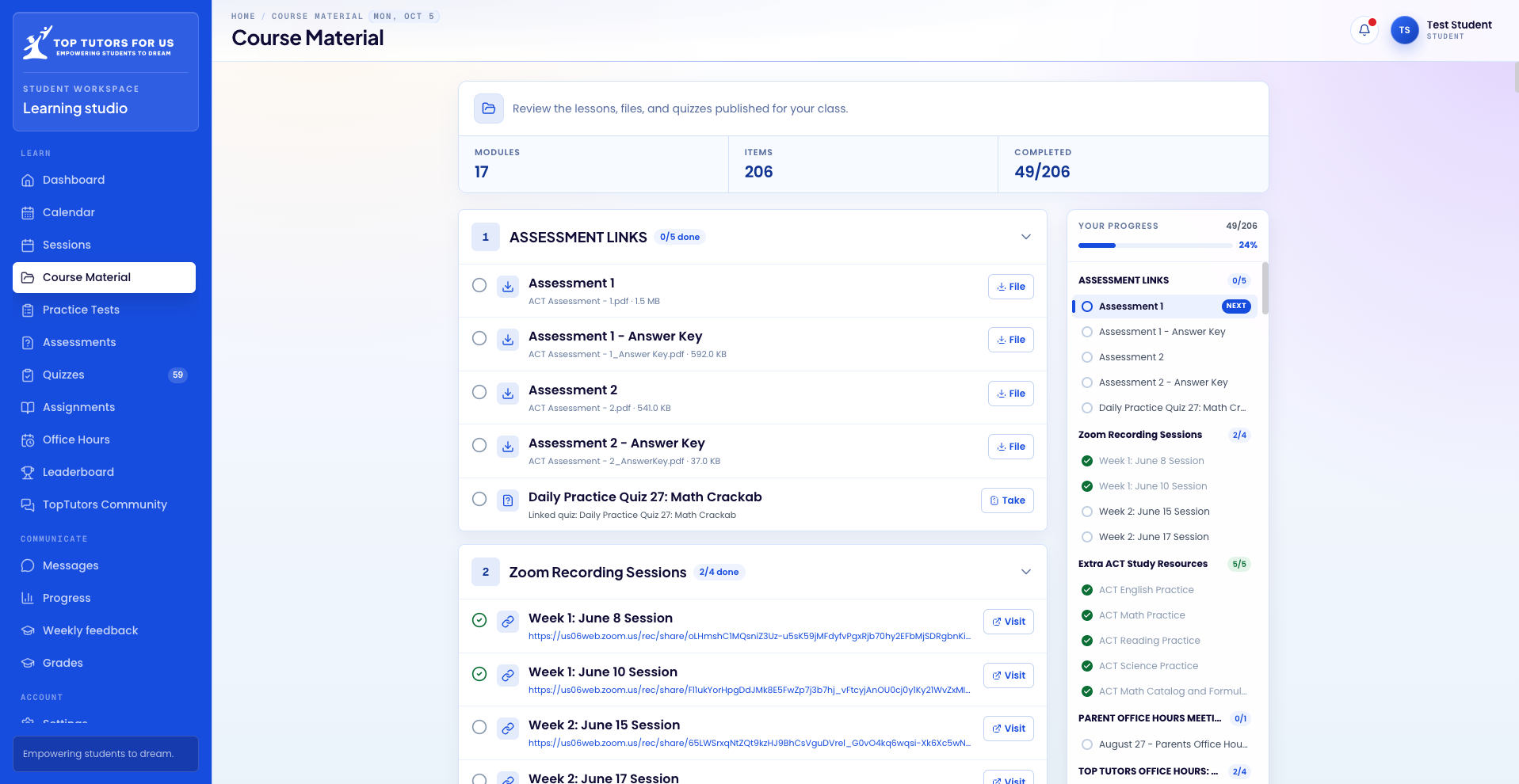
Task: Collapse the Zoom Recording Sessions module
Action: click(1025, 572)
